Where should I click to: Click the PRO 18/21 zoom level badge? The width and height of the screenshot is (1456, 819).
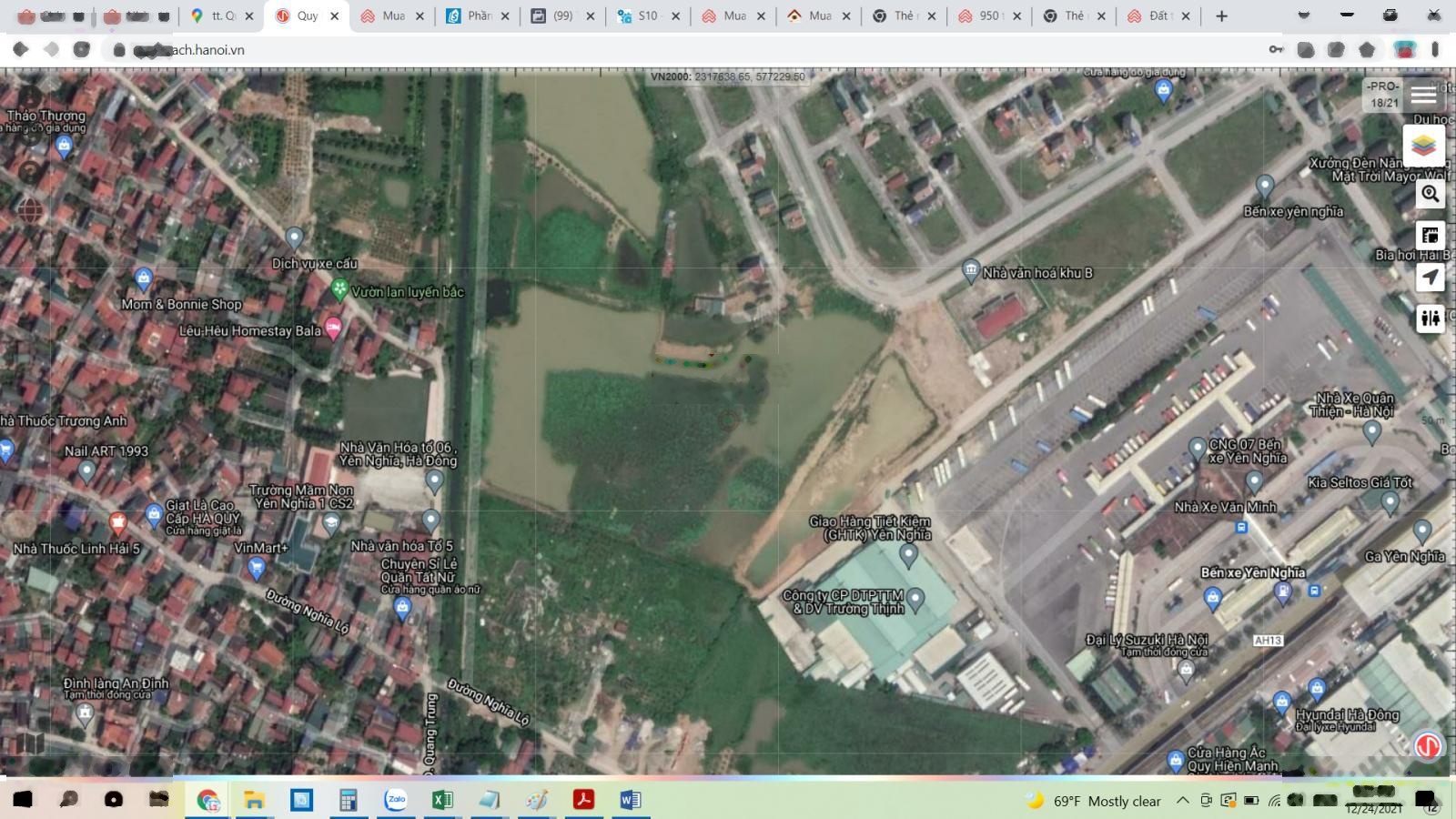pyautogui.click(x=1382, y=95)
